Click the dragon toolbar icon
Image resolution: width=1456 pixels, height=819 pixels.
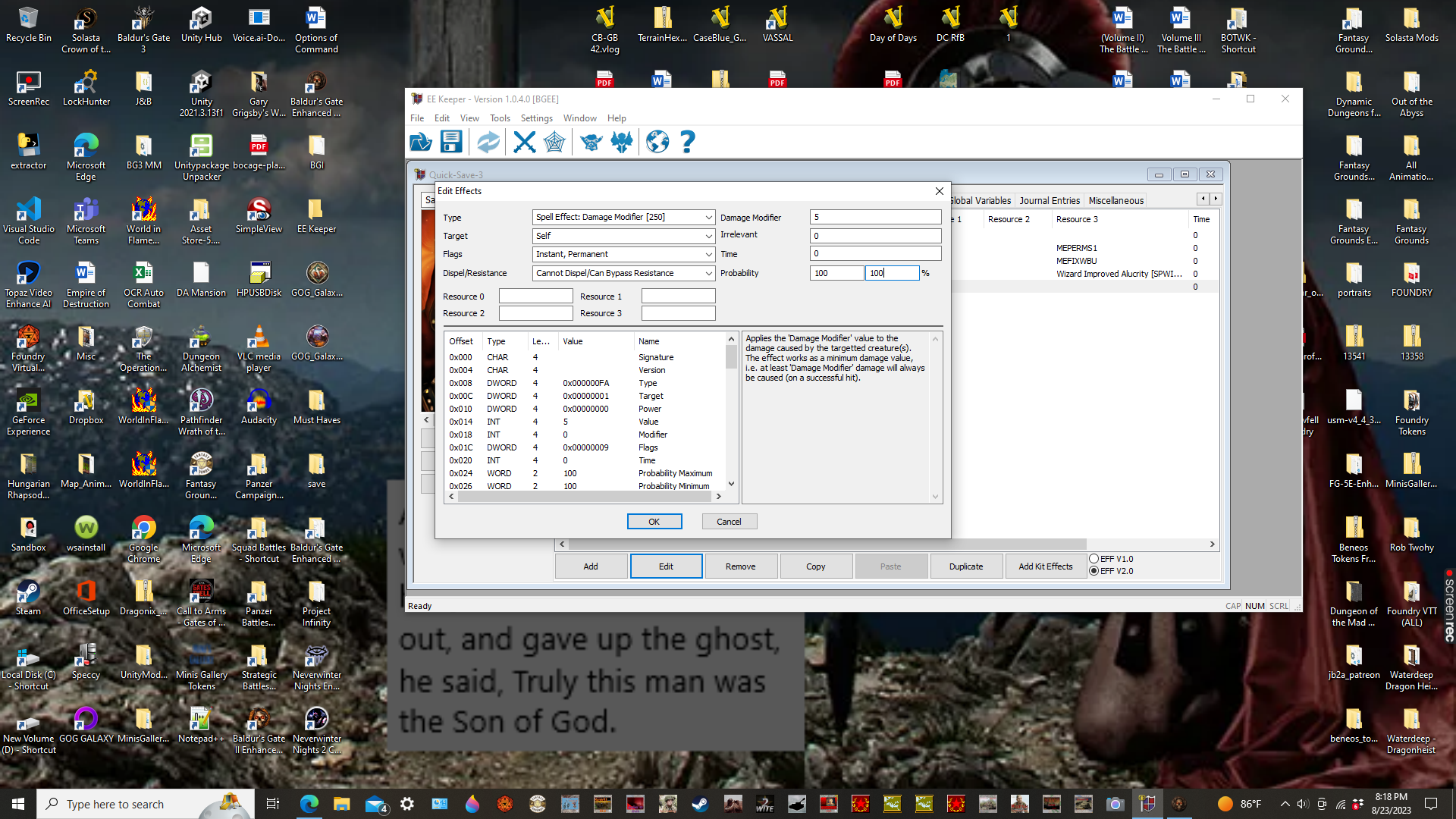pos(621,142)
